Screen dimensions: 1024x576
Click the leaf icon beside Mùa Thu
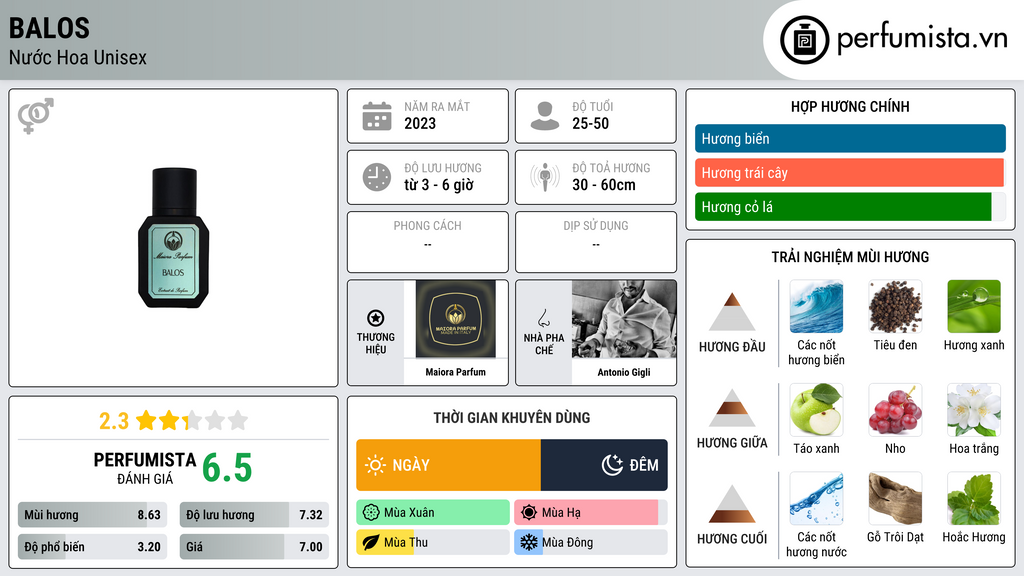coord(371,542)
